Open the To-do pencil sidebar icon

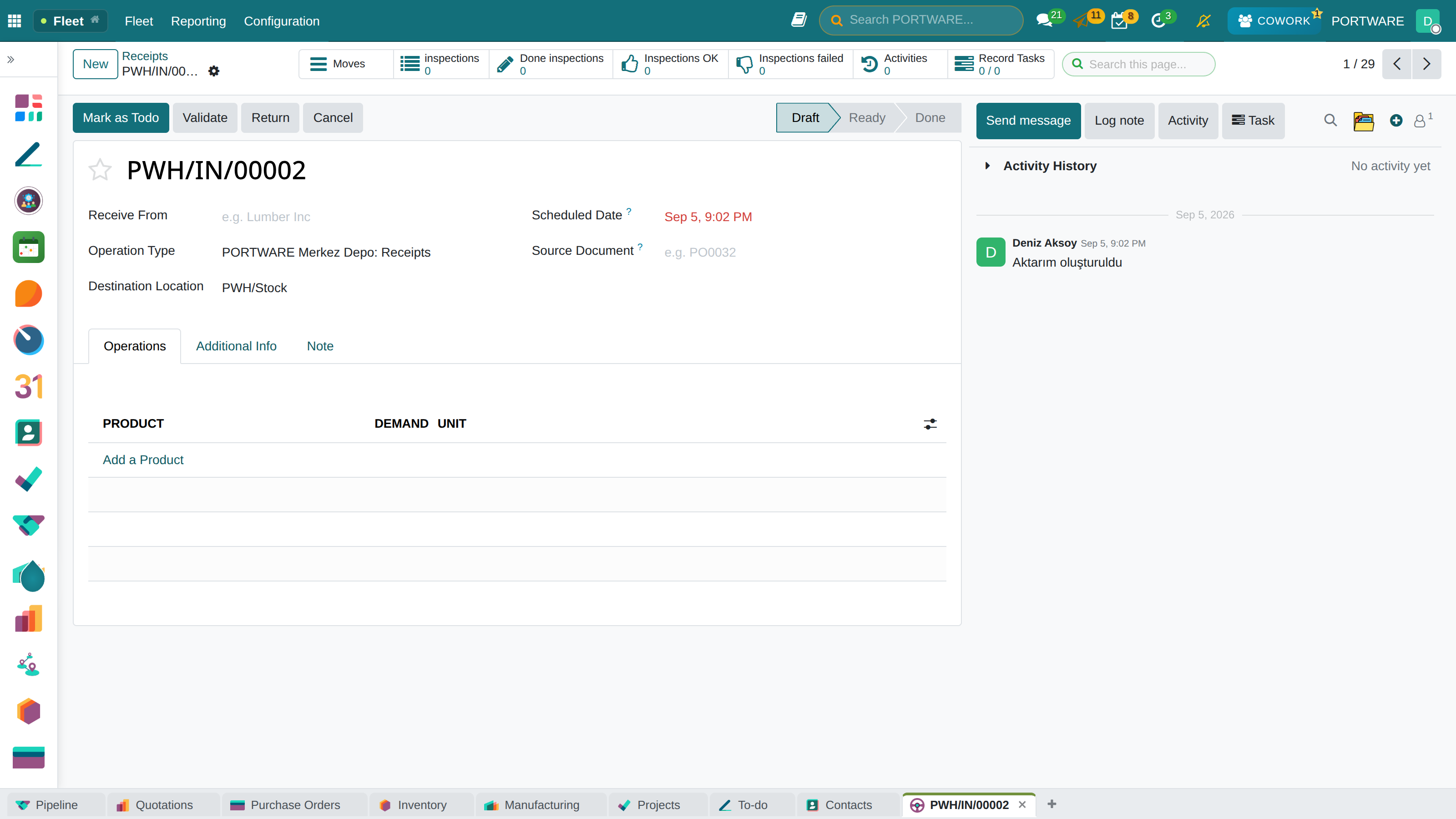[x=29, y=154]
